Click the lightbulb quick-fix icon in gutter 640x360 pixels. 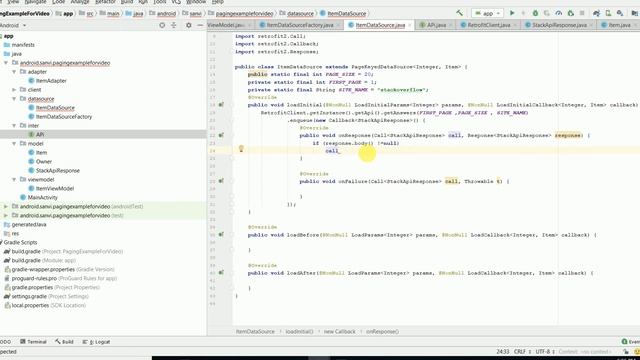point(241,149)
